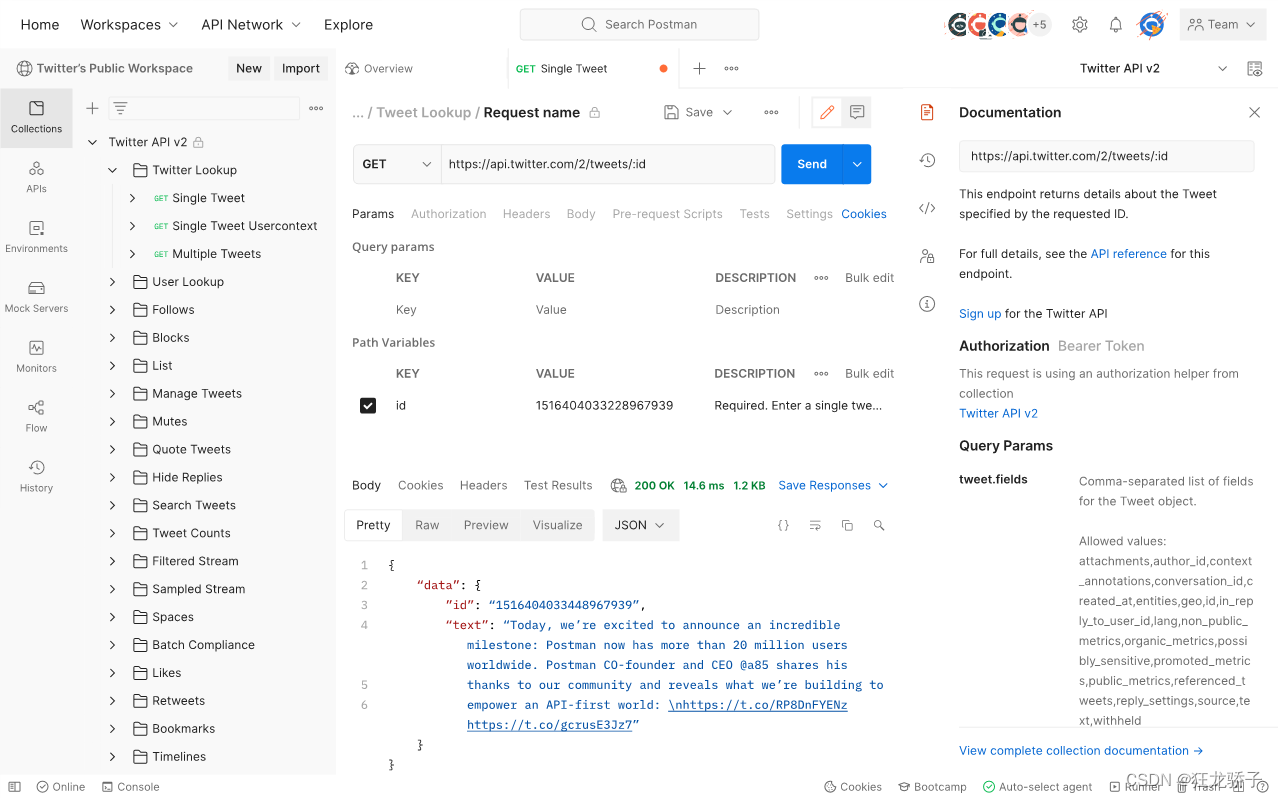Expand the Single Tweet request row

(132, 198)
